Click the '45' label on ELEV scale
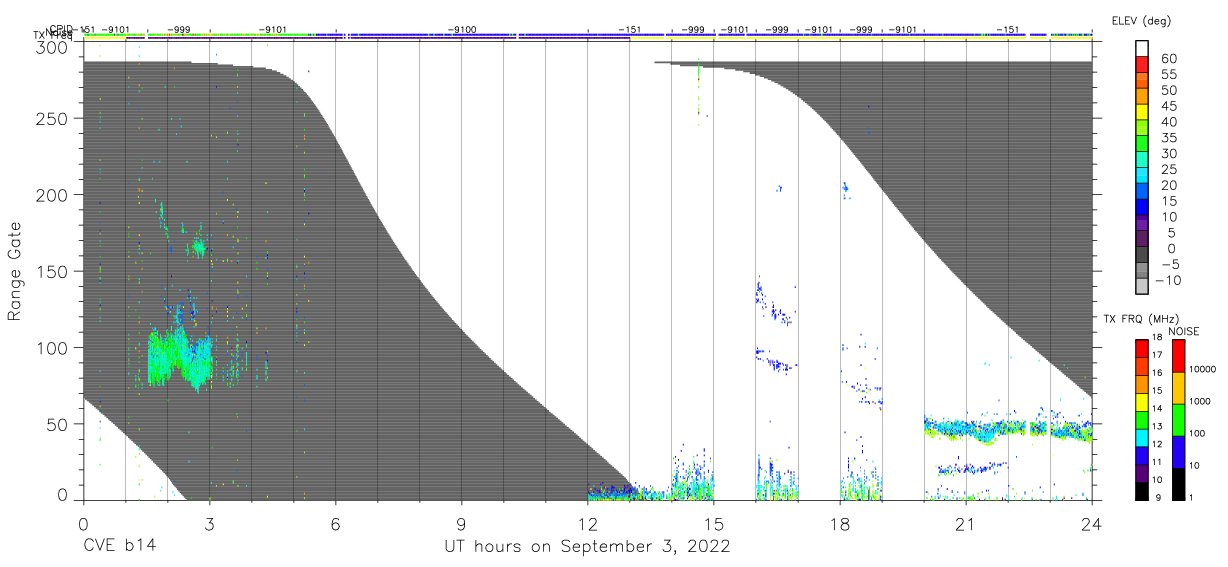Viewport: 1228px width, 567px height. pyautogui.click(x=1168, y=106)
